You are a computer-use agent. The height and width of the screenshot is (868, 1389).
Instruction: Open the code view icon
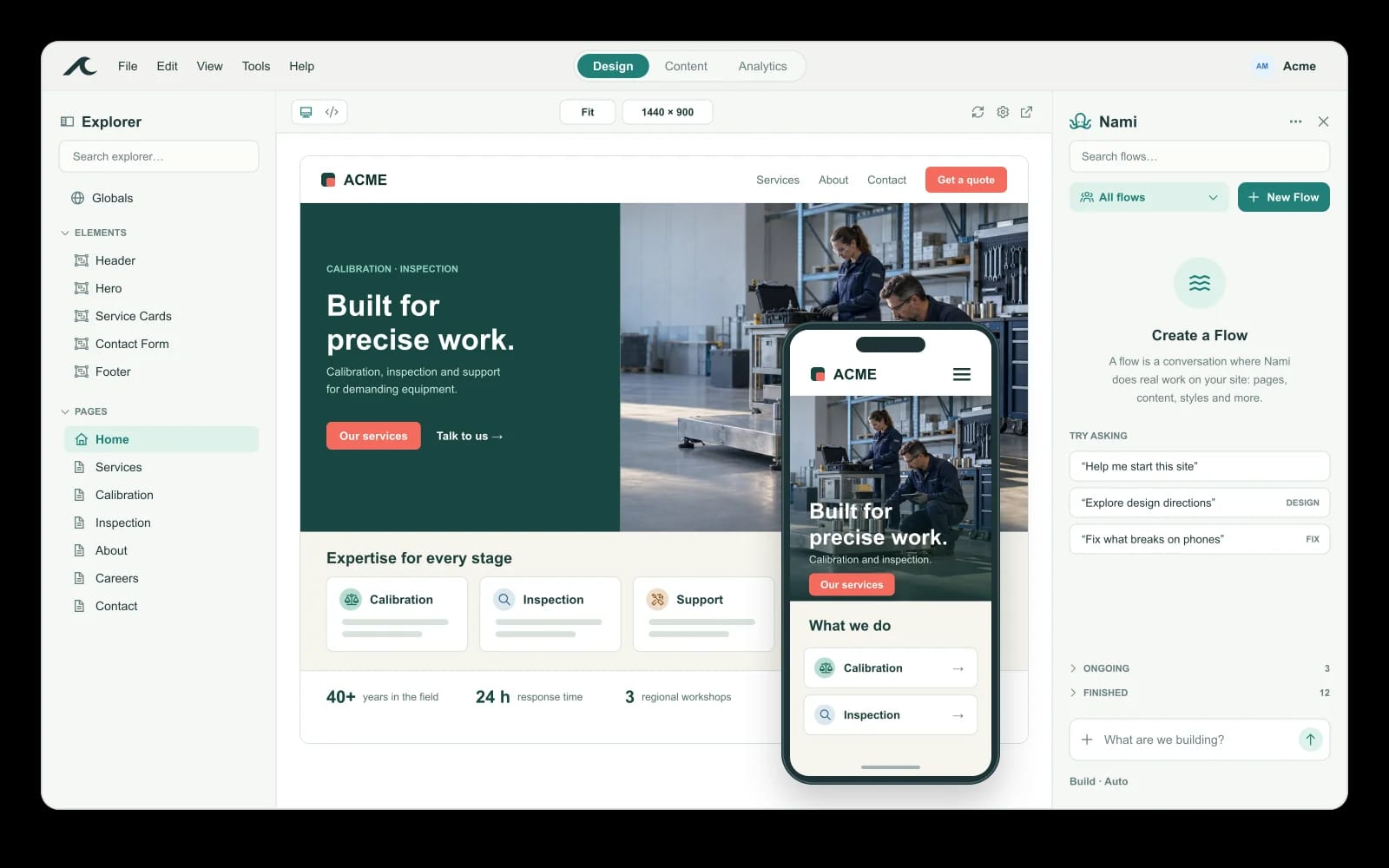(332, 112)
